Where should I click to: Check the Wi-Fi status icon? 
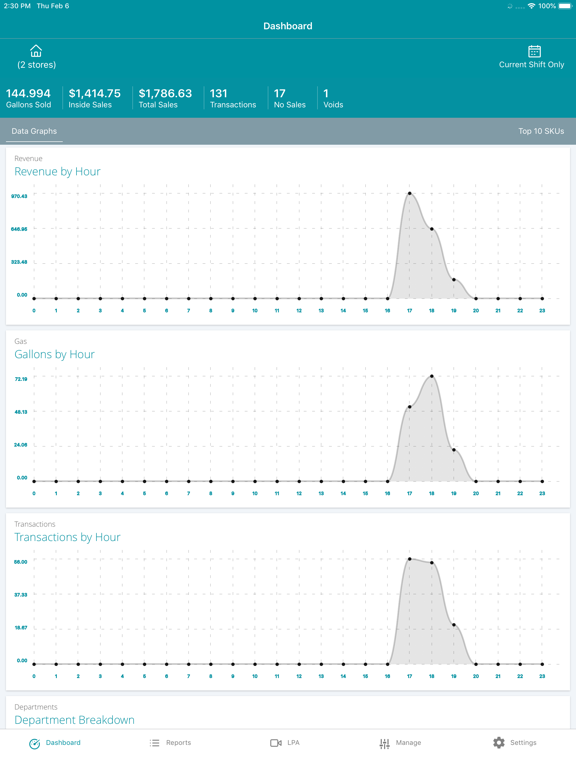[x=531, y=6]
